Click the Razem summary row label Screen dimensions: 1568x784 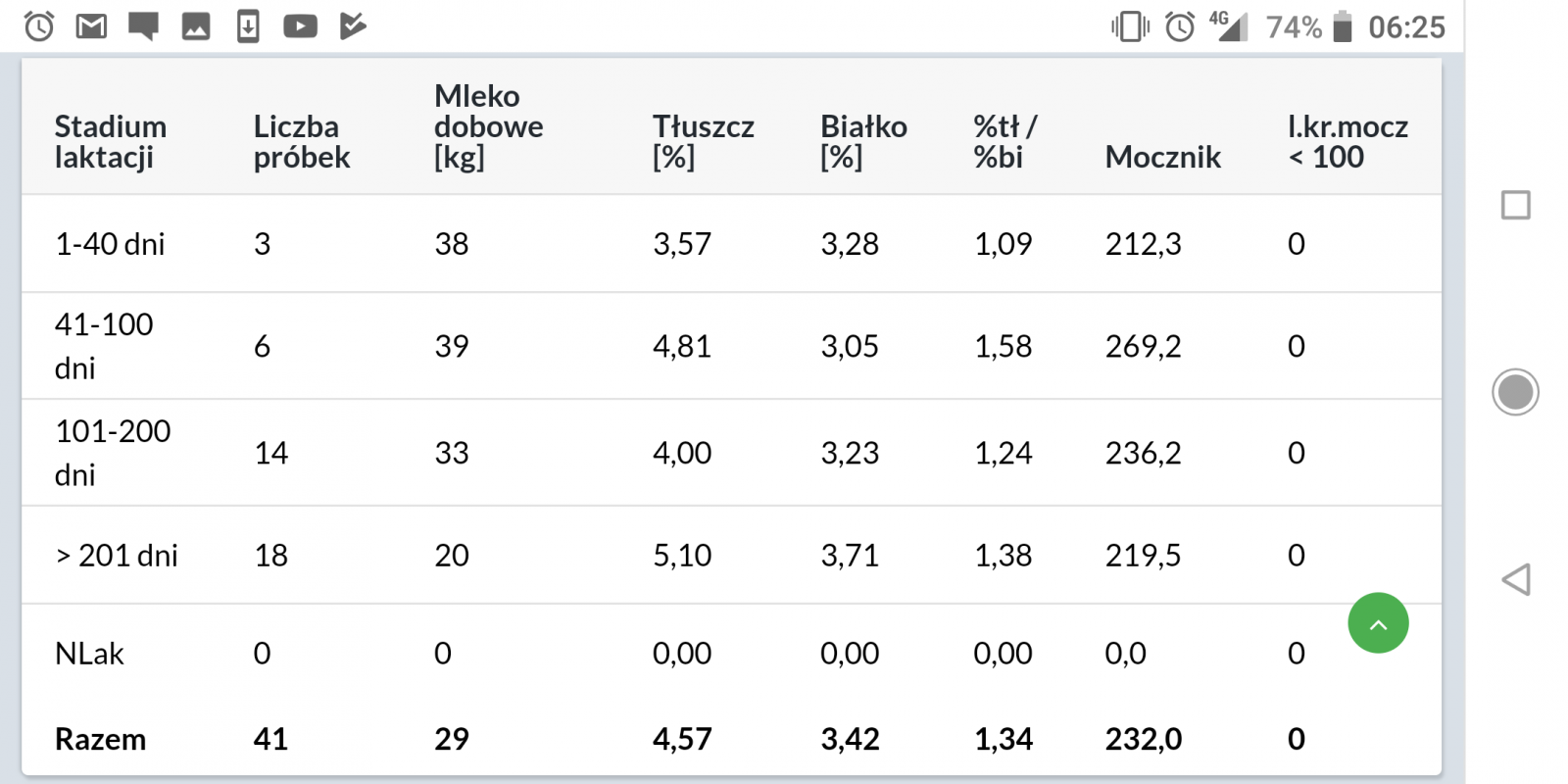coord(100,739)
